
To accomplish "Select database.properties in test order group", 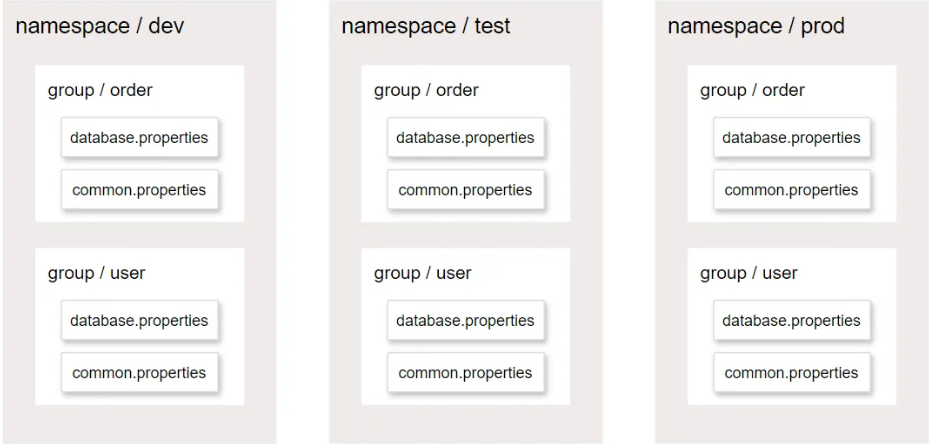I will tap(465, 138).
